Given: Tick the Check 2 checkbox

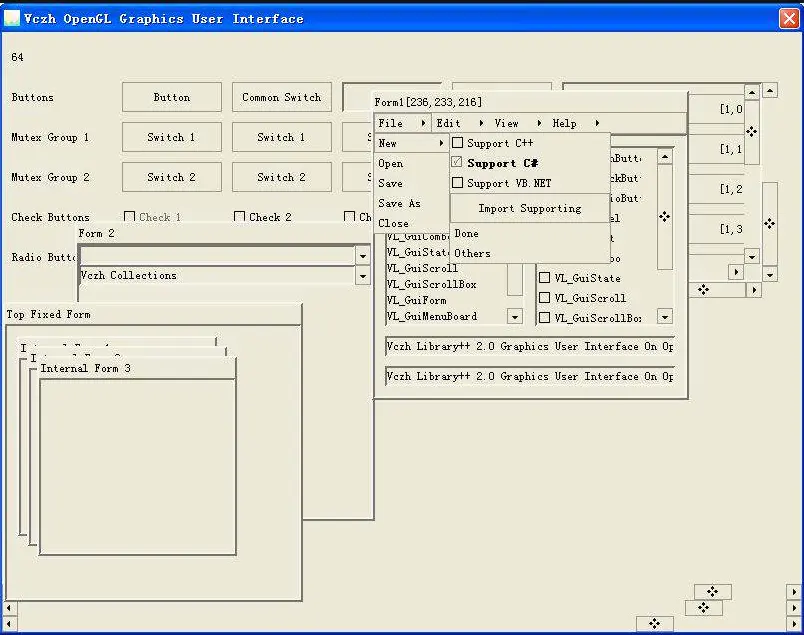Looking at the screenshot, I should click(x=240, y=217).
